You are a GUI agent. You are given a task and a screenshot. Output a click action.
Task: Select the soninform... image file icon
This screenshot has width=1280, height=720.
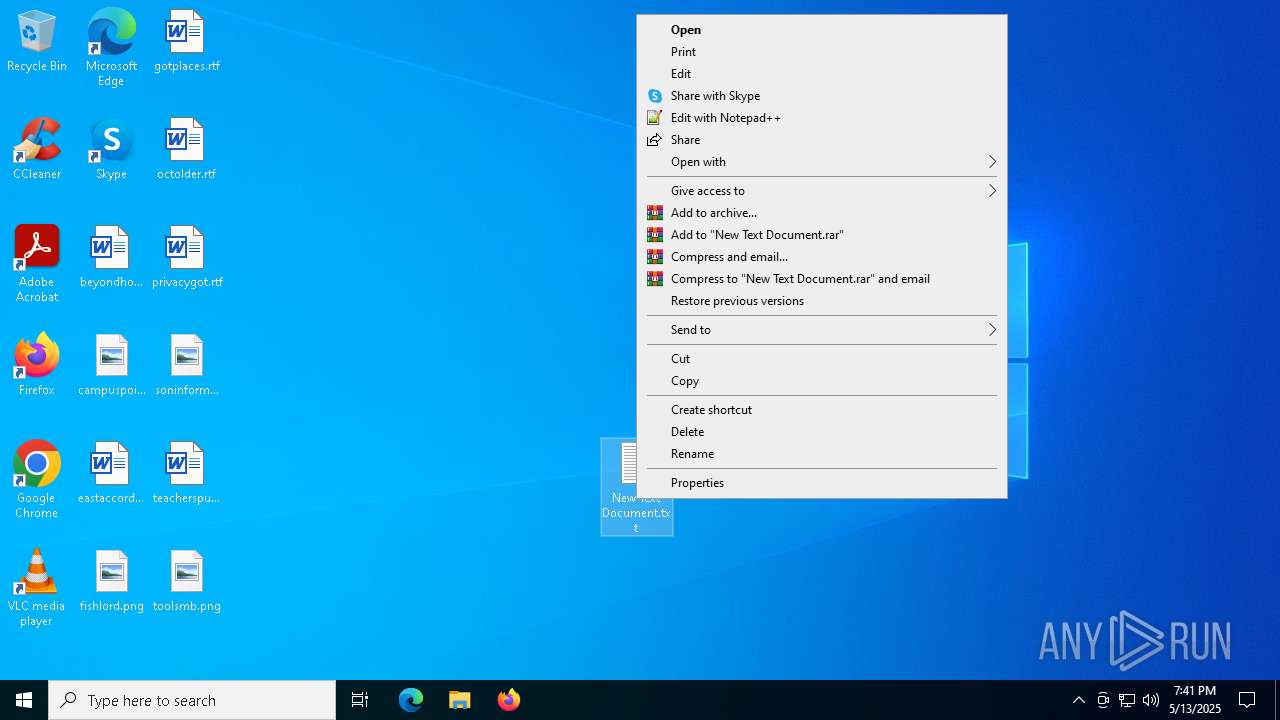pos(186,366)
